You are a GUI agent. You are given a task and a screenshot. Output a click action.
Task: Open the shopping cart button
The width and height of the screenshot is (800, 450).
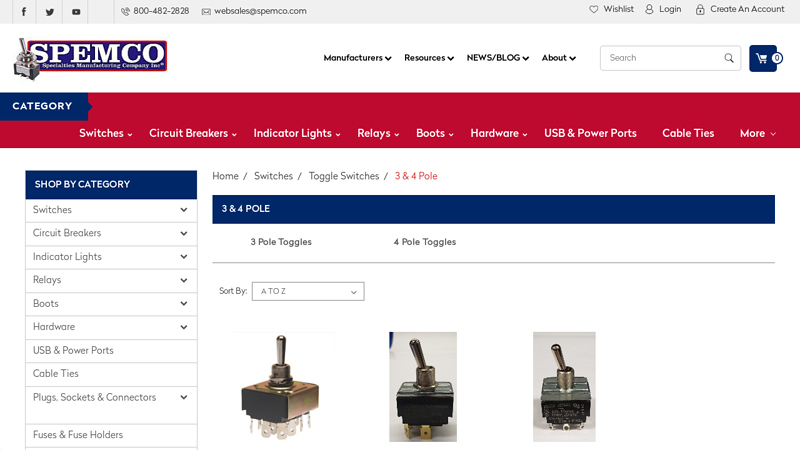point(763,58)
